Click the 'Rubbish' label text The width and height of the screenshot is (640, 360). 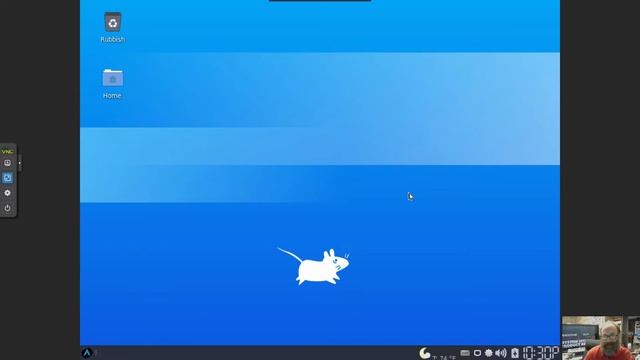pyautogui.click(x=113, y=39)
